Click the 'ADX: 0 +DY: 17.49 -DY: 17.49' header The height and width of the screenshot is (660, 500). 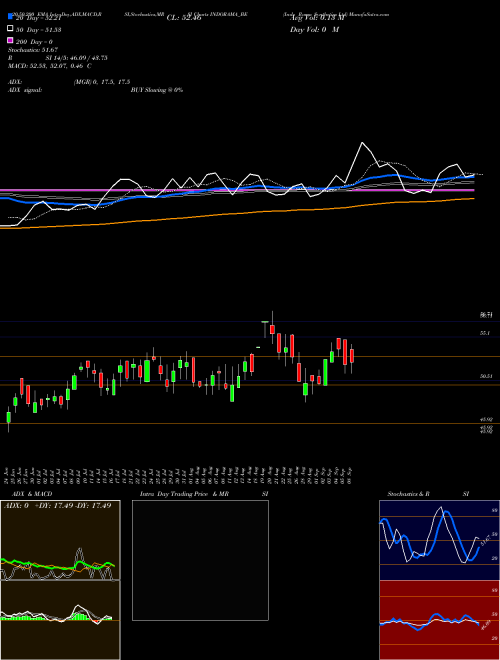(x=57, y=505)
